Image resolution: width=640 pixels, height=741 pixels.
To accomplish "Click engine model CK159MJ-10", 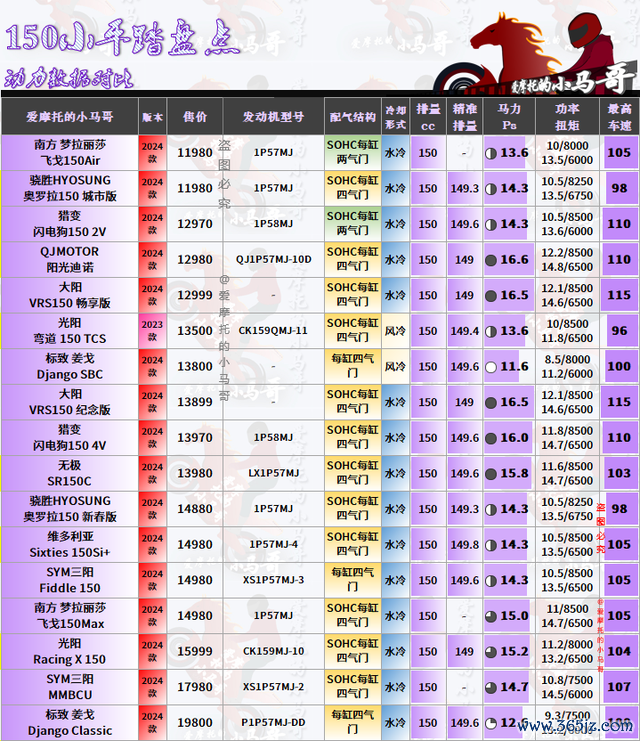I will click(x=274, y=652).
